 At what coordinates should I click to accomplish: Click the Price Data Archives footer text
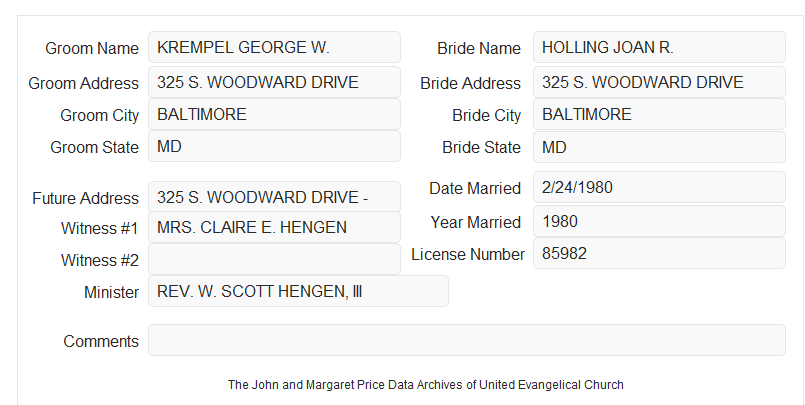click(x=426, y=385)
